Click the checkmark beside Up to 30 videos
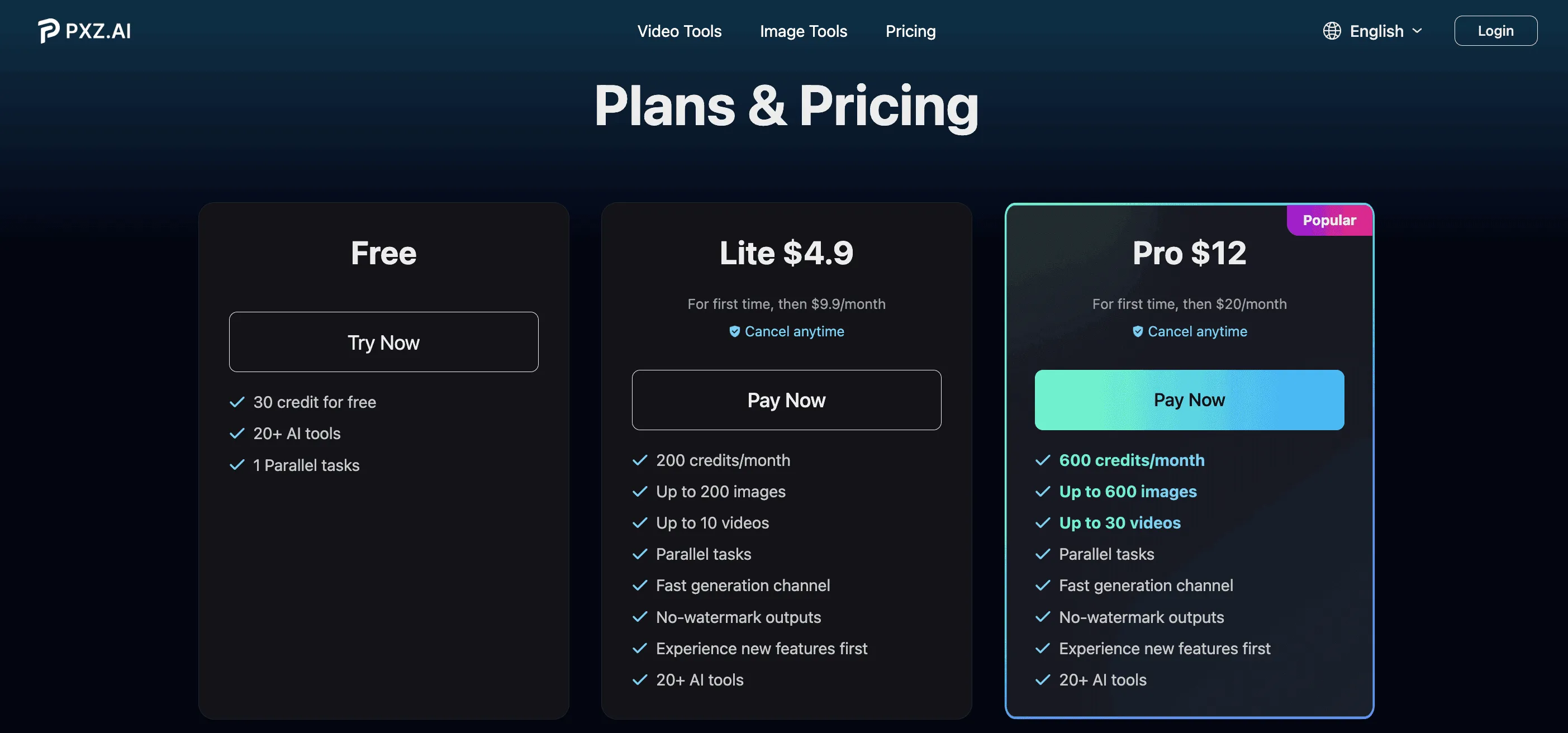1568x733 pixels. coord(1043,522)
